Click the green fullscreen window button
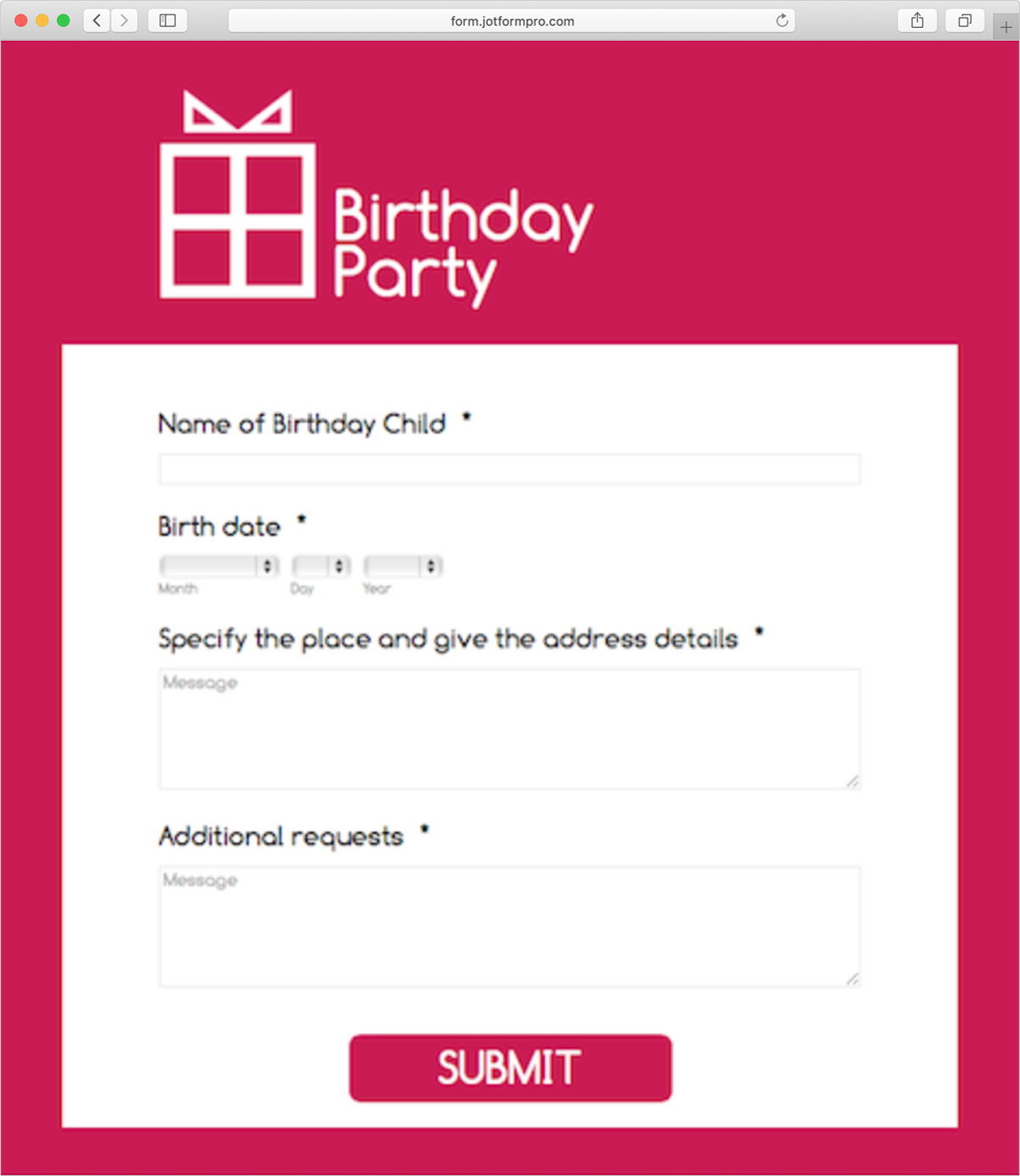This screenshot has height=1176, width=1020. pyautogui.click(x=63, y=20)
